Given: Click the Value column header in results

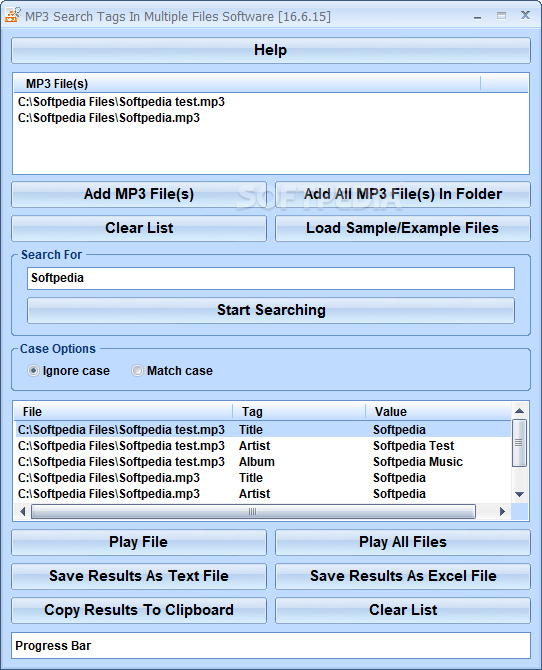Looking at the screenshot, I should pos(439,412).
